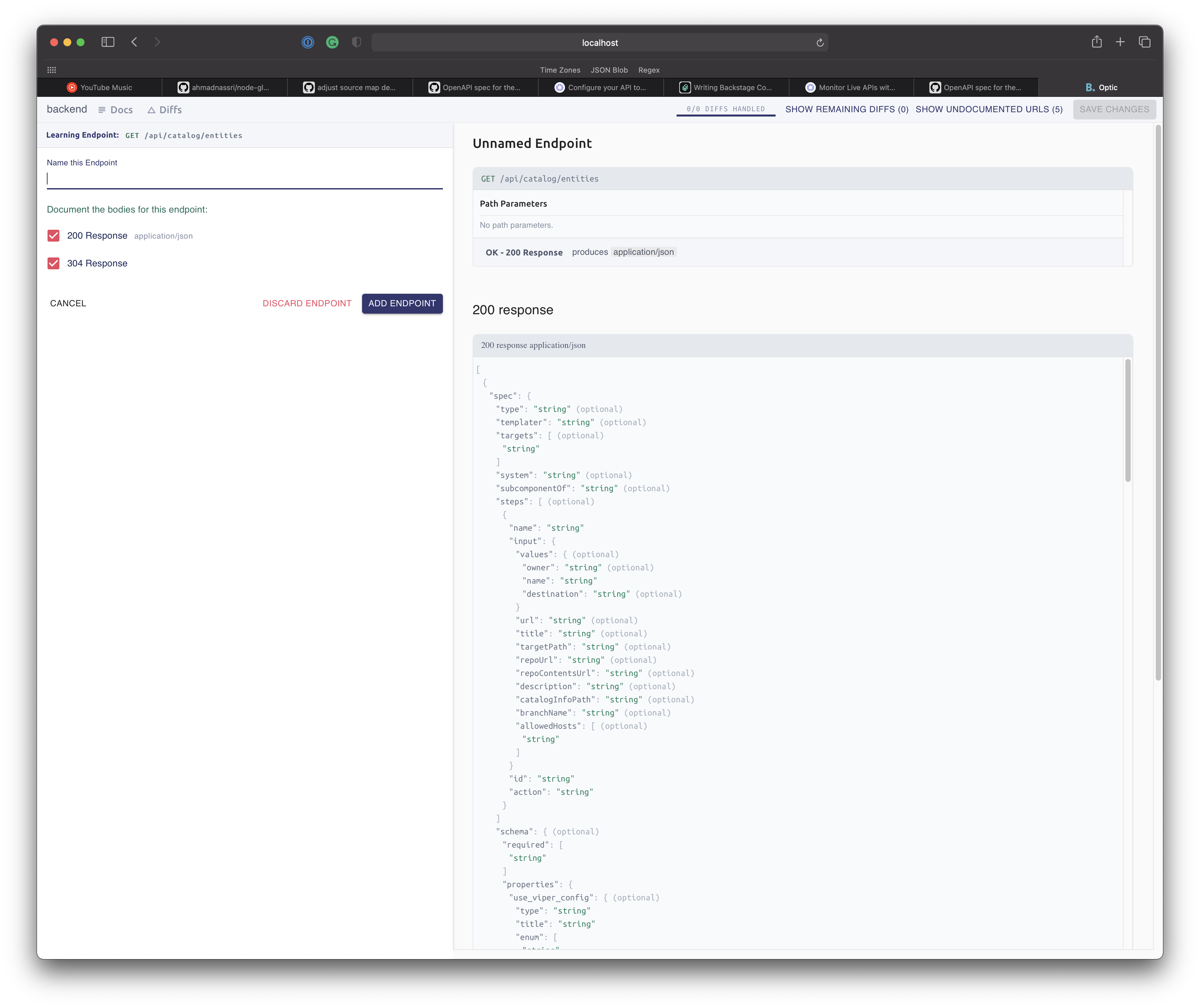Open the Grammarly extension icon
This screenshot has height=1008, width=1200.
332,42
